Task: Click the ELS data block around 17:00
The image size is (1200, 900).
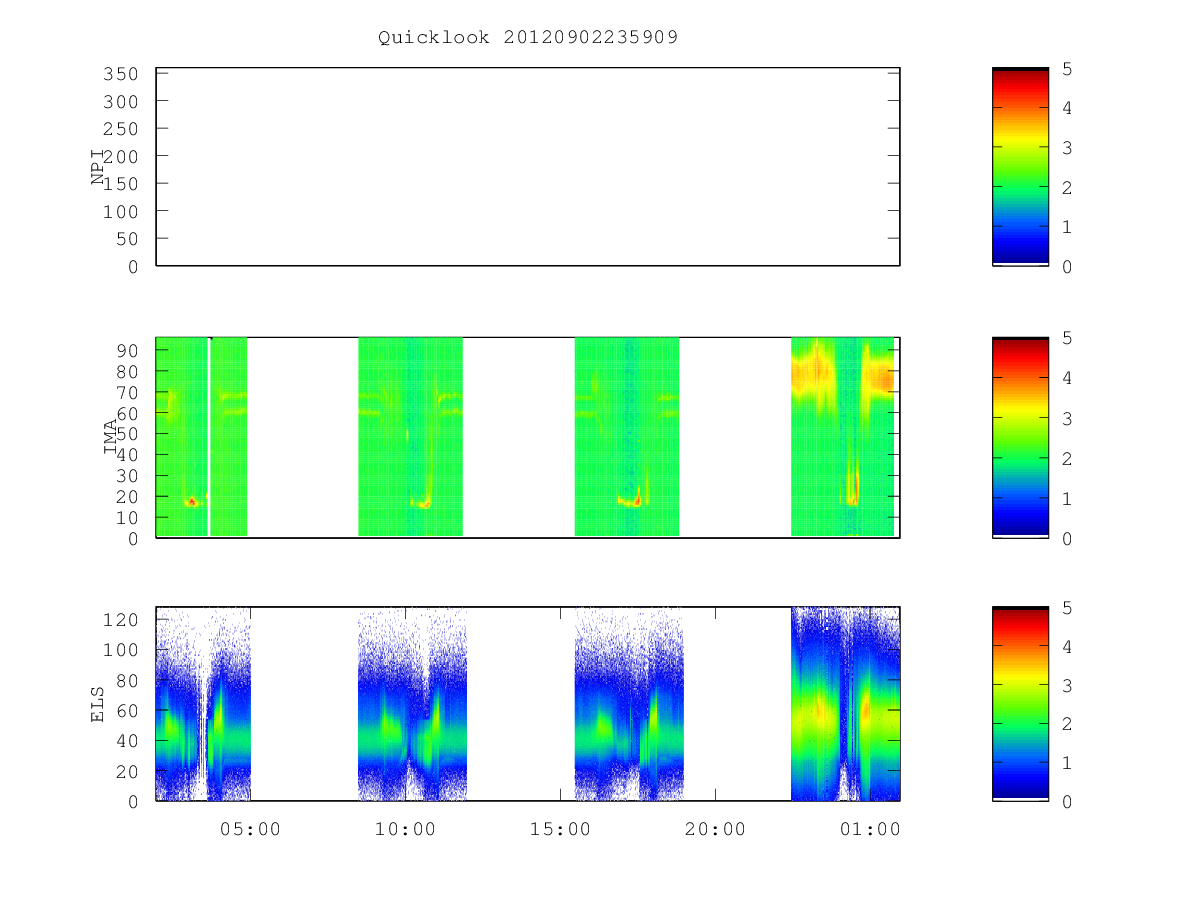Action: pos(629,704)
